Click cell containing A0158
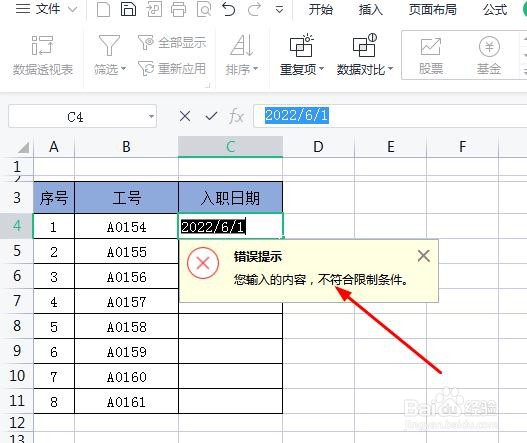The height and width of the screenshot is (443, 527). click(126, 326)
